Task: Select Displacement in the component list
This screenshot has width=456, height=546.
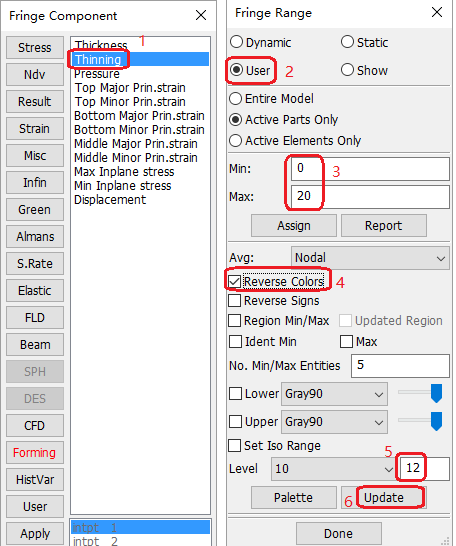Action: 110,200
